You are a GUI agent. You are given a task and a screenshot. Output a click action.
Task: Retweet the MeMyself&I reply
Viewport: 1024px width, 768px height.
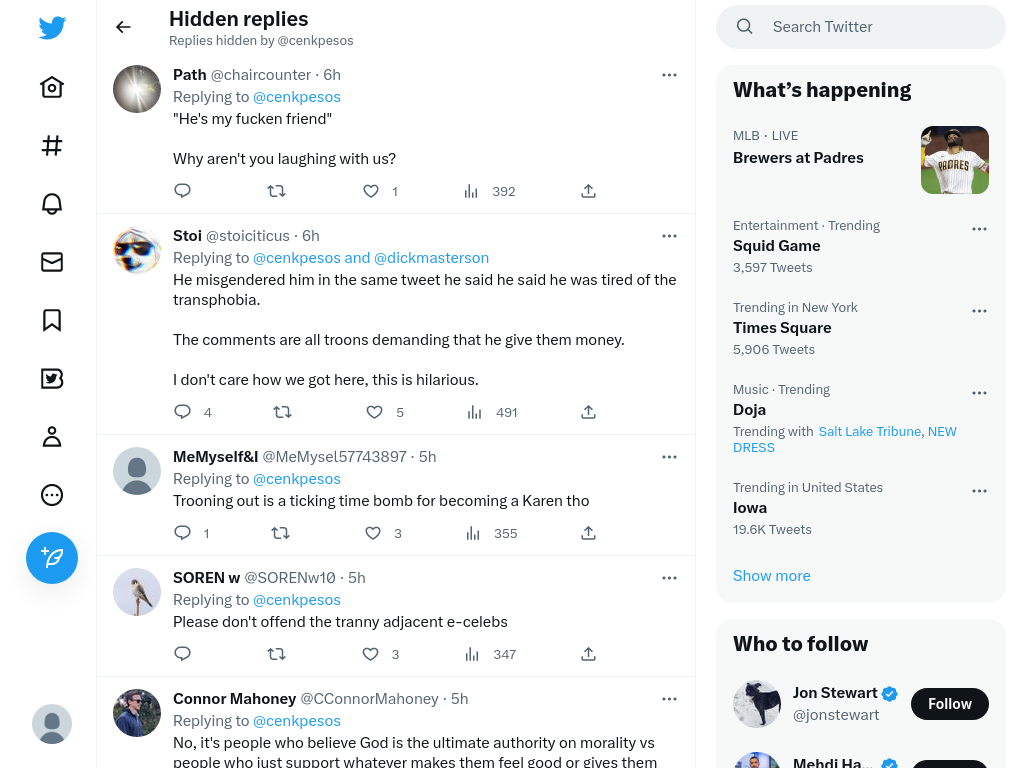point(281,534)
